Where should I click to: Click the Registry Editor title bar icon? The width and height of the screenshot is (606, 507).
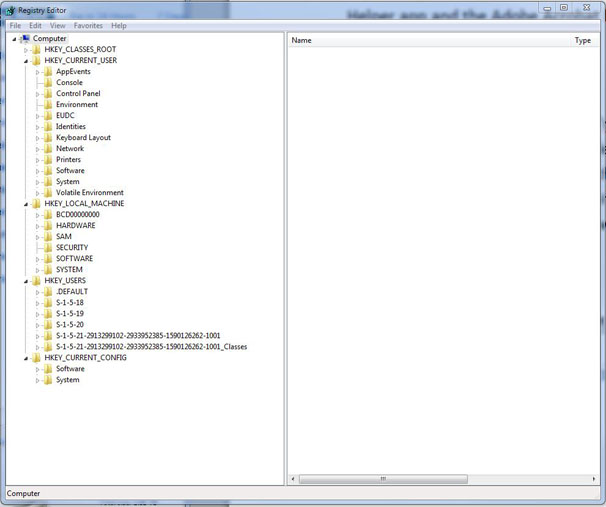point(10,9)
